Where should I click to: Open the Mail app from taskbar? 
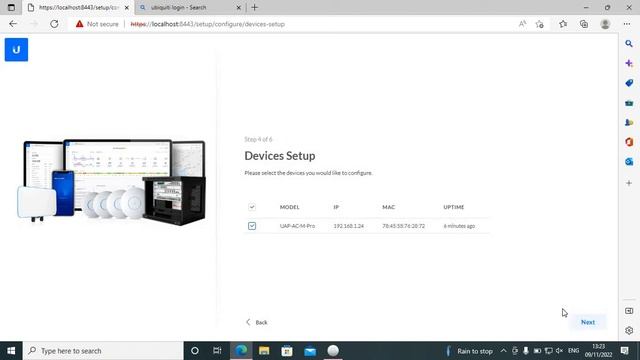(x=310, y=351)
